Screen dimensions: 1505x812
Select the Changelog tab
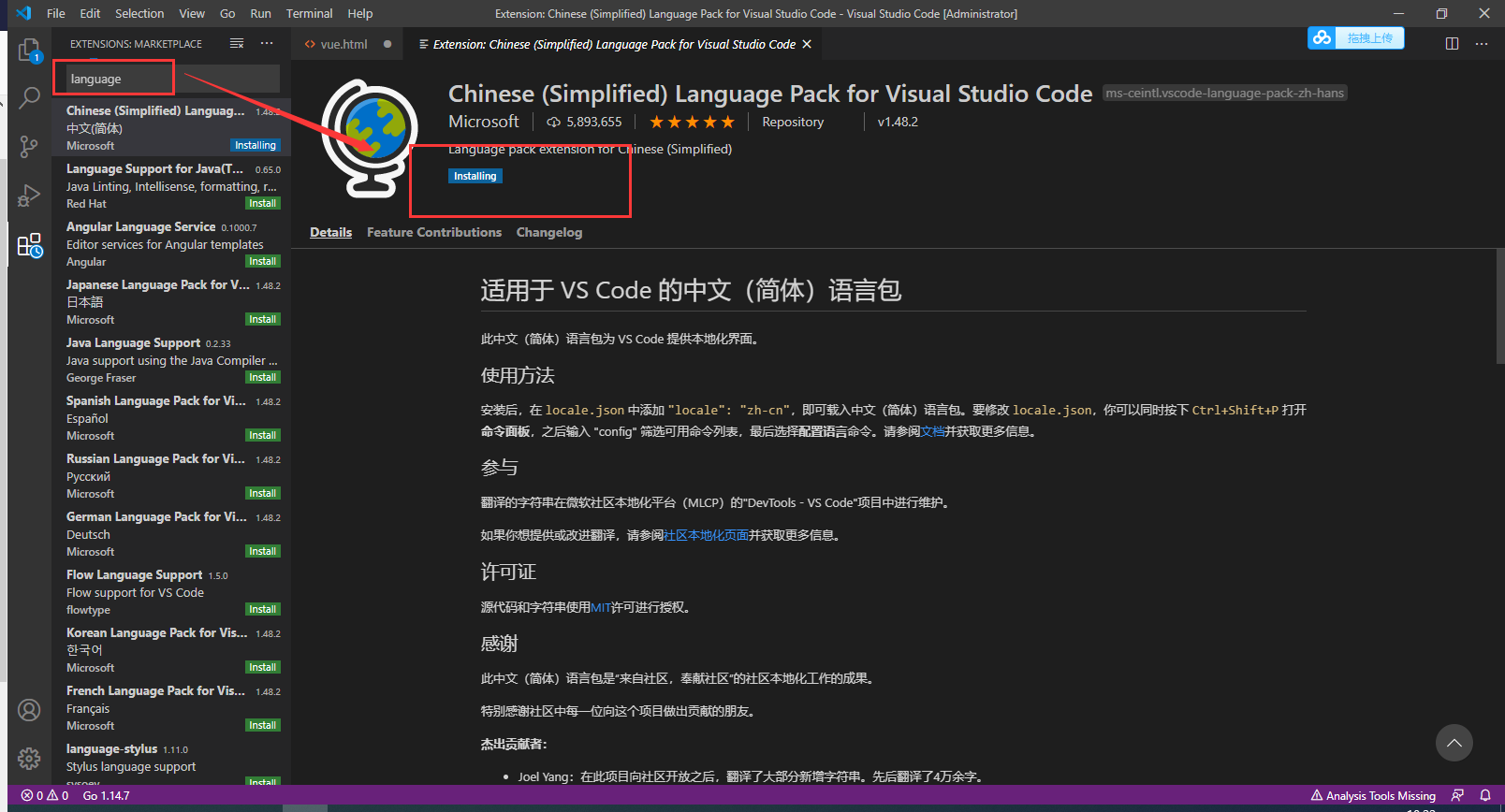pyautogui.click(x=549, y=232)
